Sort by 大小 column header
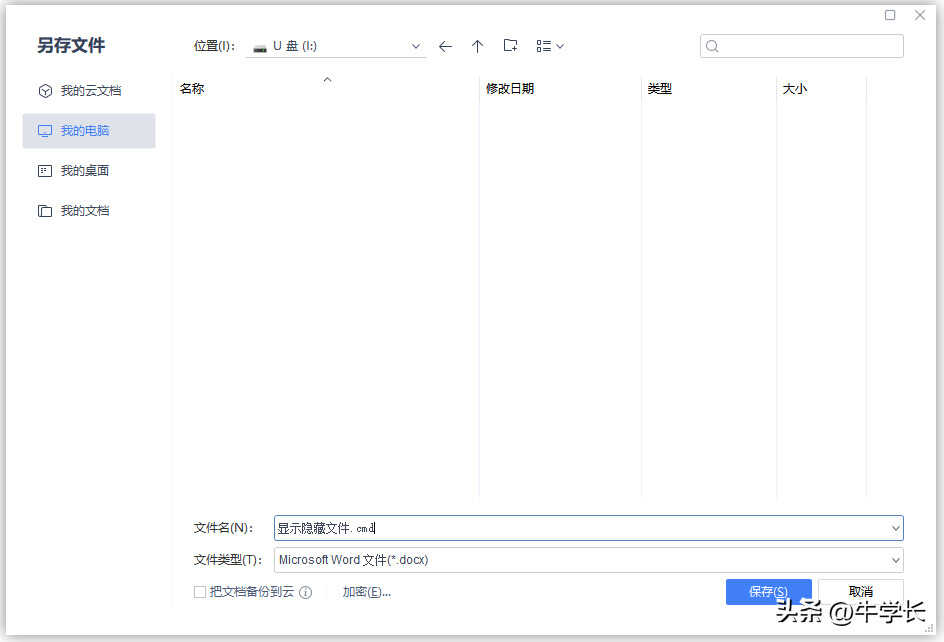Image resolution: width=944 pixels, height=642 pixels. coord(795,89)
